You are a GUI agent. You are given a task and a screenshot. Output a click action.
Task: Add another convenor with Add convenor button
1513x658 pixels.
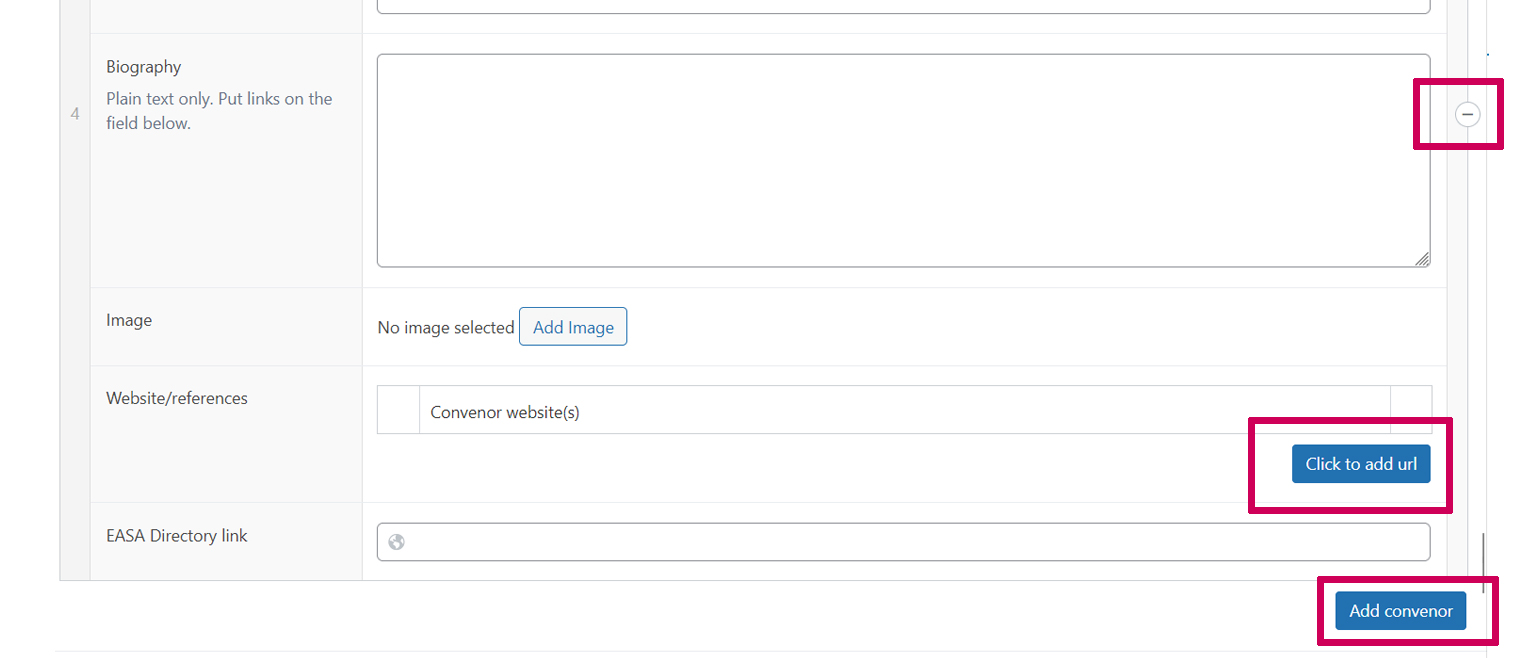click(x=1400, y=611)
